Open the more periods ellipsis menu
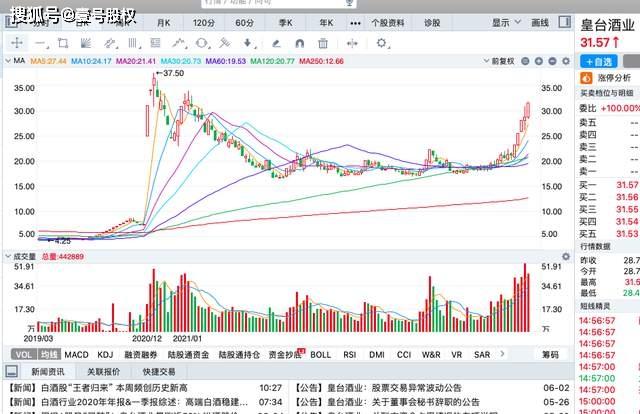The height and width of the screenshot is (414, 640). [356, 23]
